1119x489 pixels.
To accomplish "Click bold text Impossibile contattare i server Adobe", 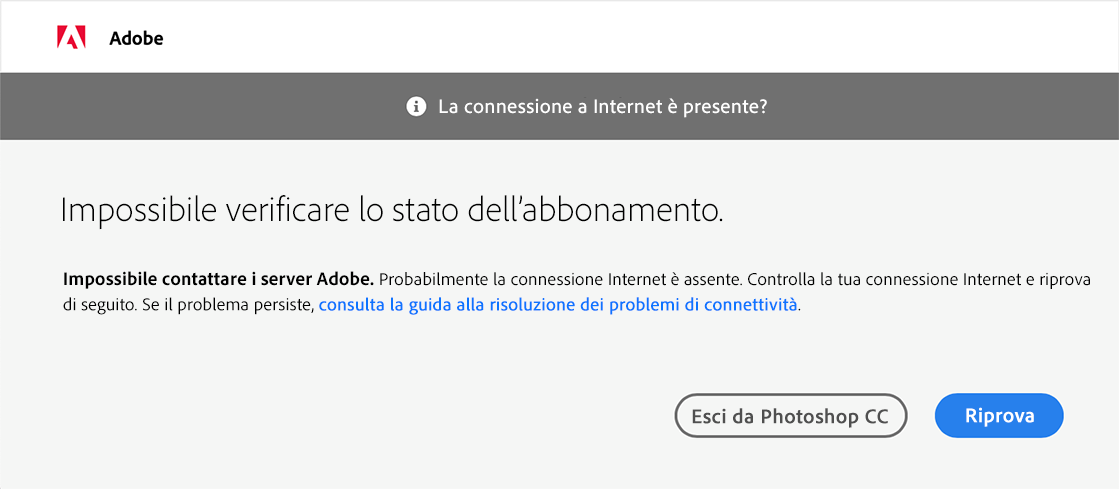I will tap(218, 280).
